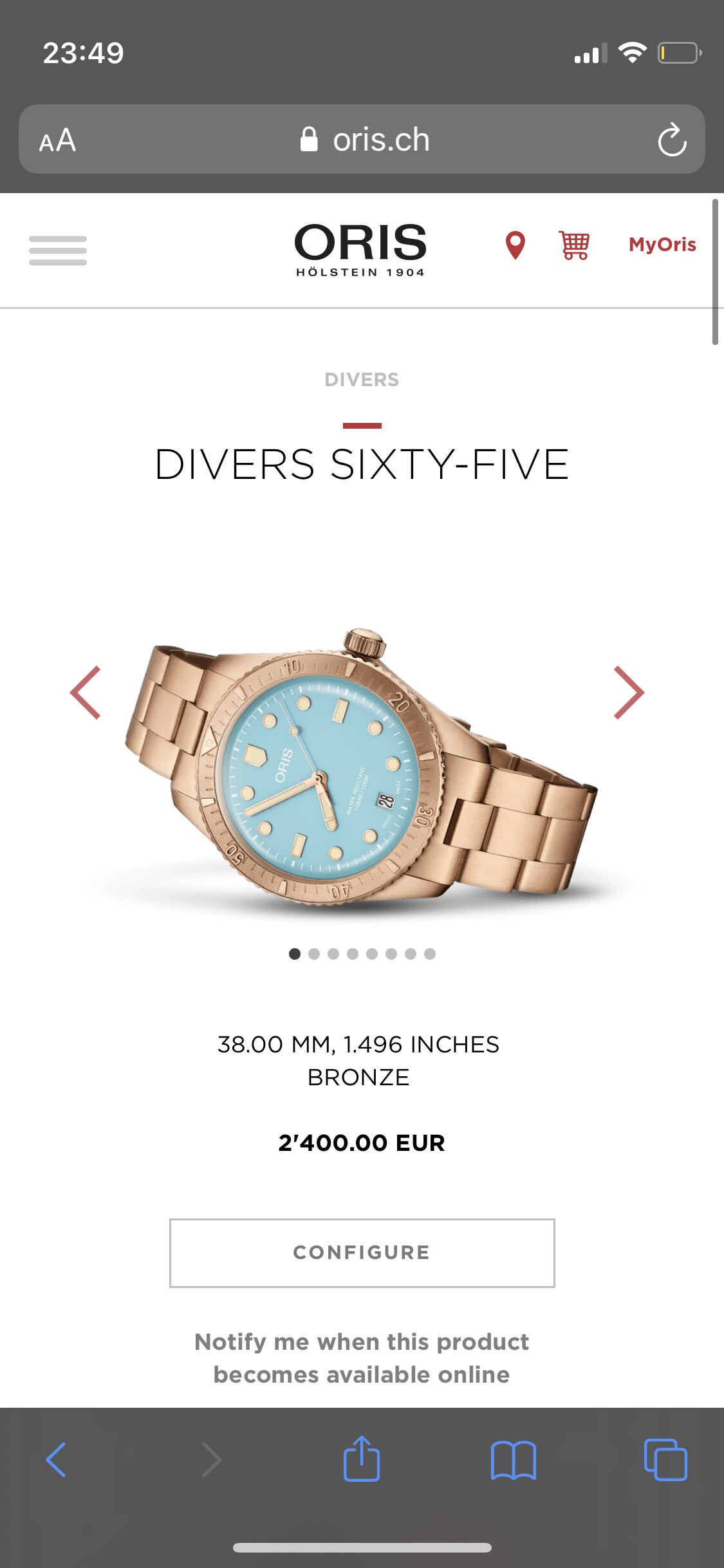Image resolution: width=724 pixels, height=1568 pixels.
Task: Open the AA reader text options
Action: click(57, 140)
